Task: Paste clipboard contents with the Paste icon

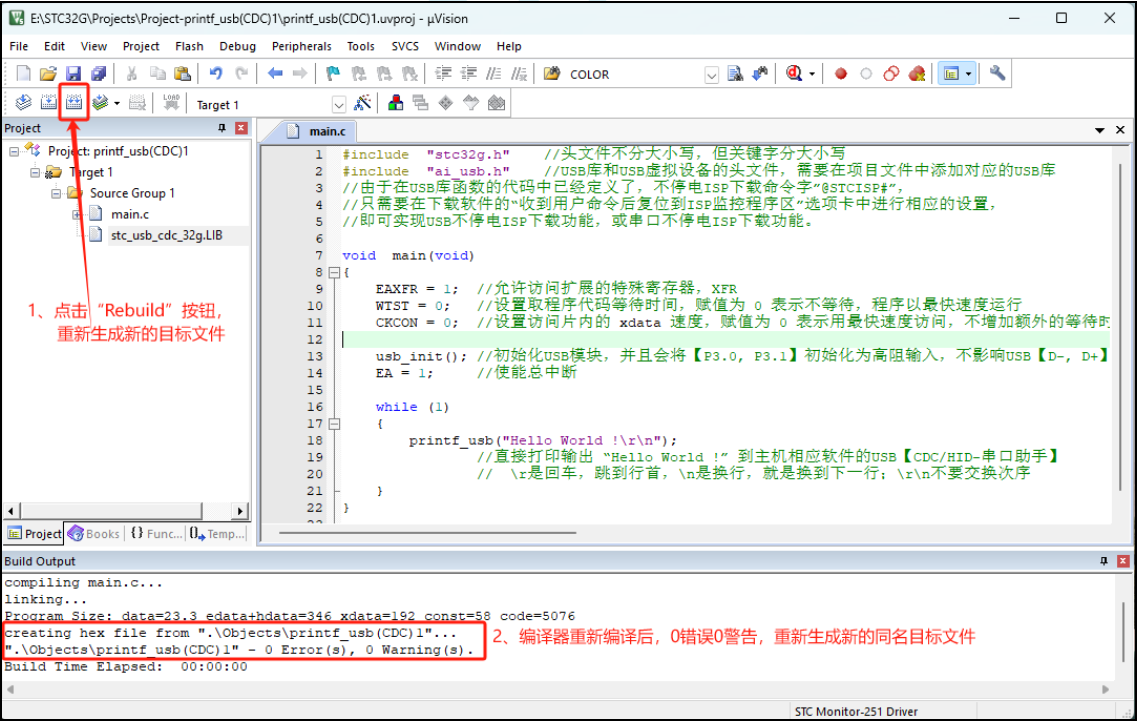Action: [x=182, y=74]
